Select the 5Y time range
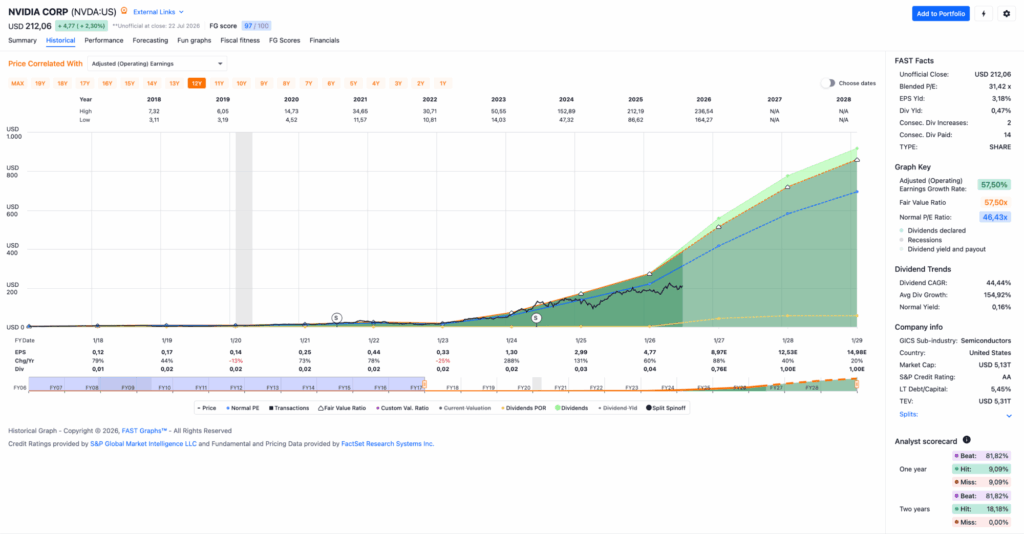The height and width of the screenshot is (534, 1024). pos(353,84)
